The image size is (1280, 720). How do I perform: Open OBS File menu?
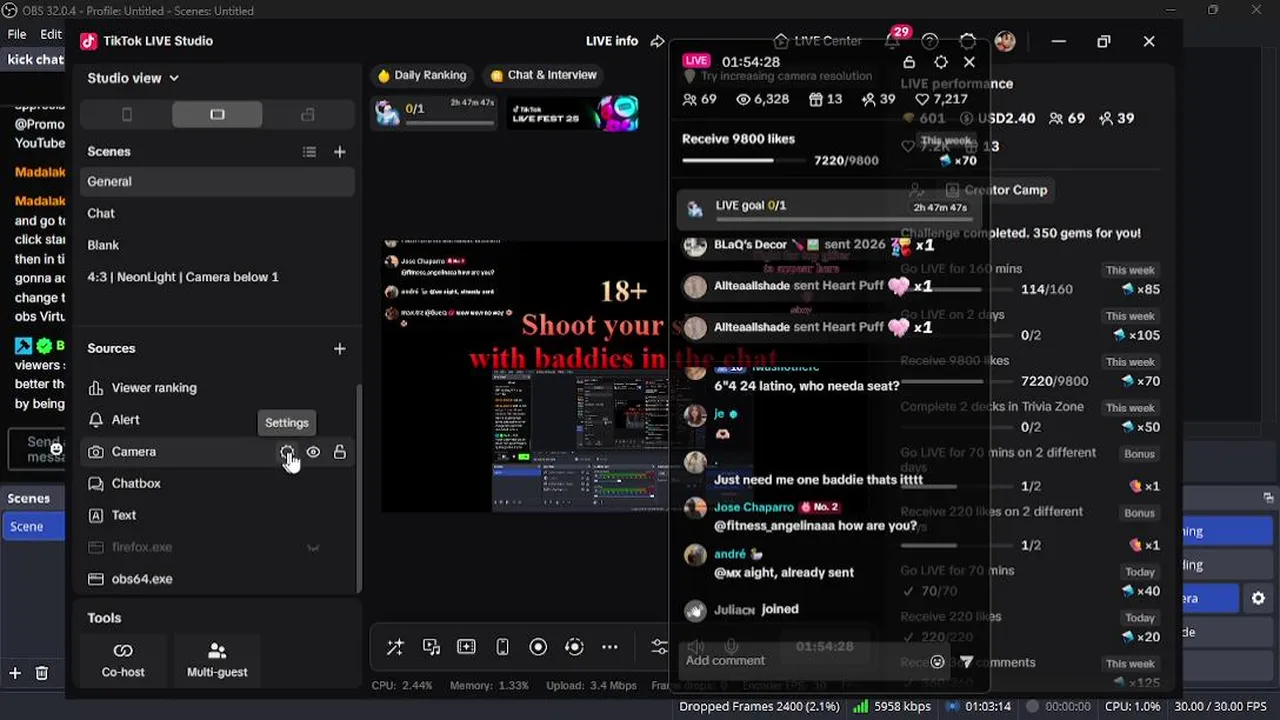click(x=17, y=34)
